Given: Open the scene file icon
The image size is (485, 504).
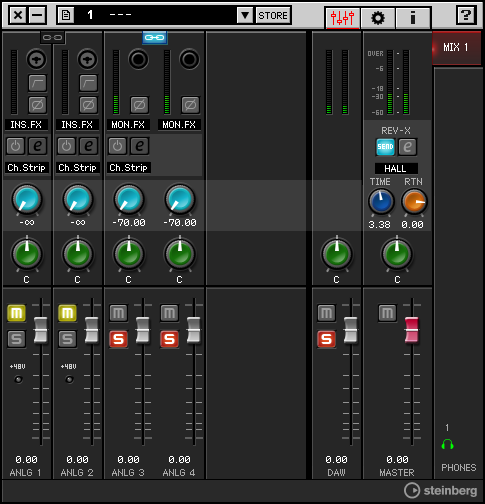Looking at the screenshot, I should click(x=66, y=15).
